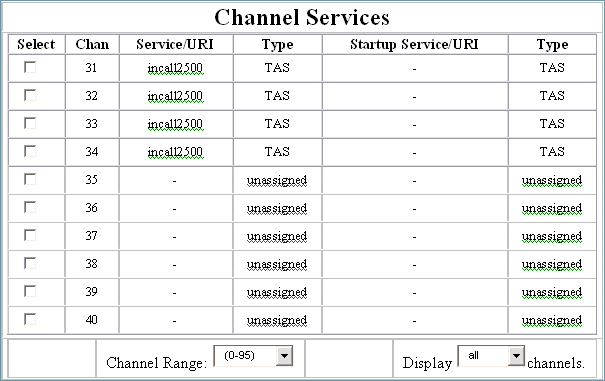605x381 pixels.
Task: Open the Channel Range (0-95) dropdown
Action: click(x=253, y=356)
